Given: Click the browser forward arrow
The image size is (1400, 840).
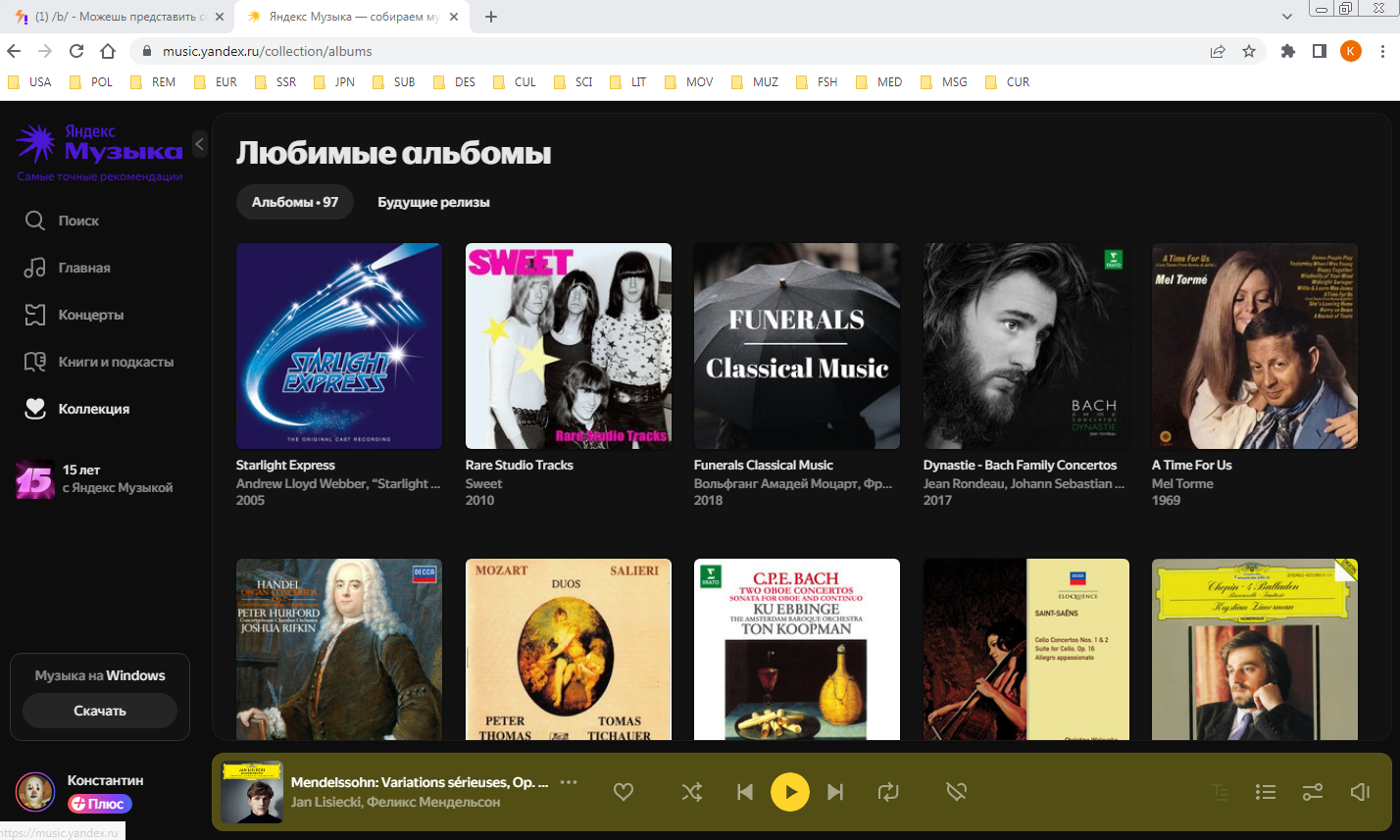Looking at the screenshot, I should click(45, 51).
